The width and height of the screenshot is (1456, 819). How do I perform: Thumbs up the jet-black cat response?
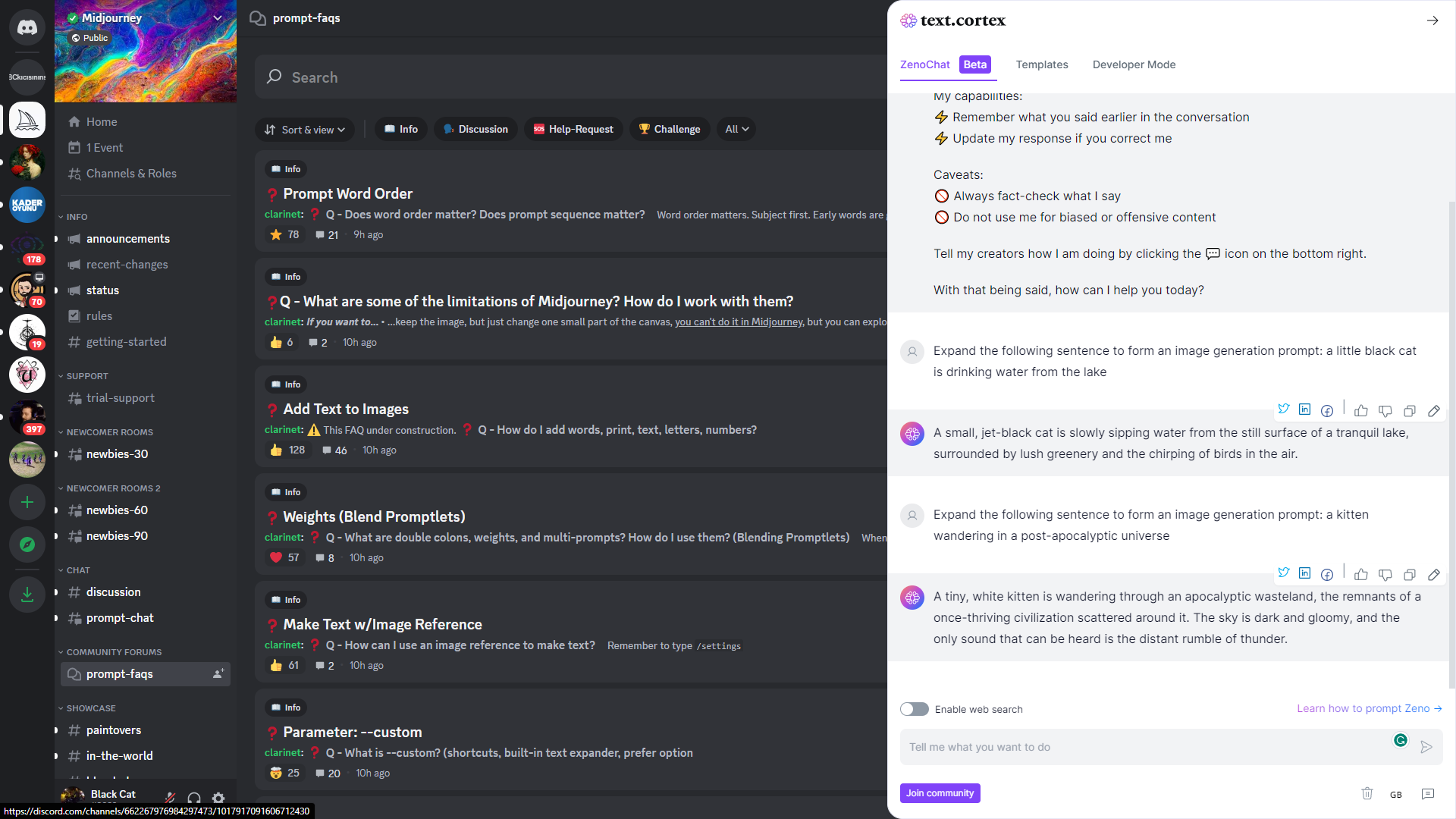click(1361, 411)
